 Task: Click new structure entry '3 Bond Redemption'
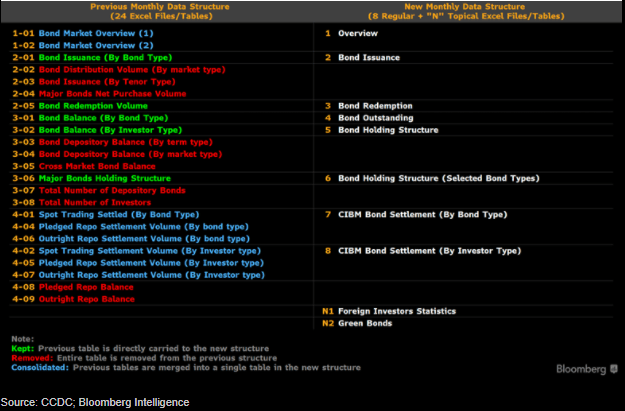[x=369, y=106]
